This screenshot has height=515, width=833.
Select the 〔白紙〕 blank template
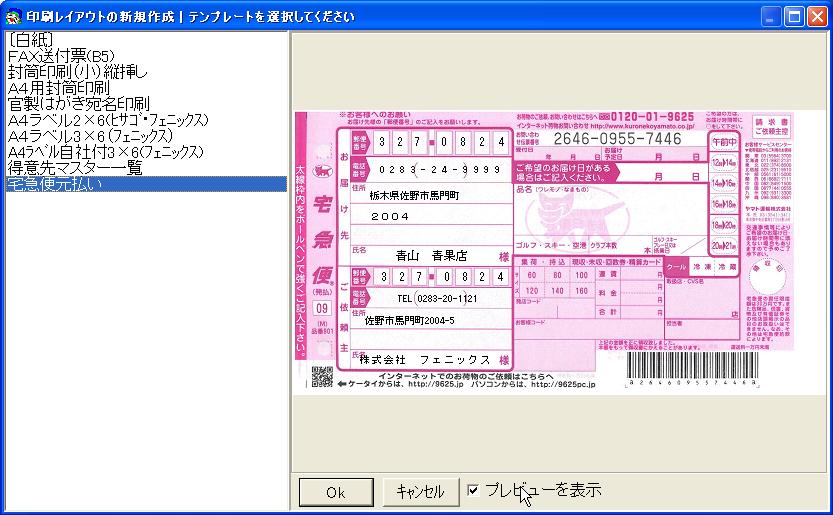pyautogui.click(x=146, y=39)
